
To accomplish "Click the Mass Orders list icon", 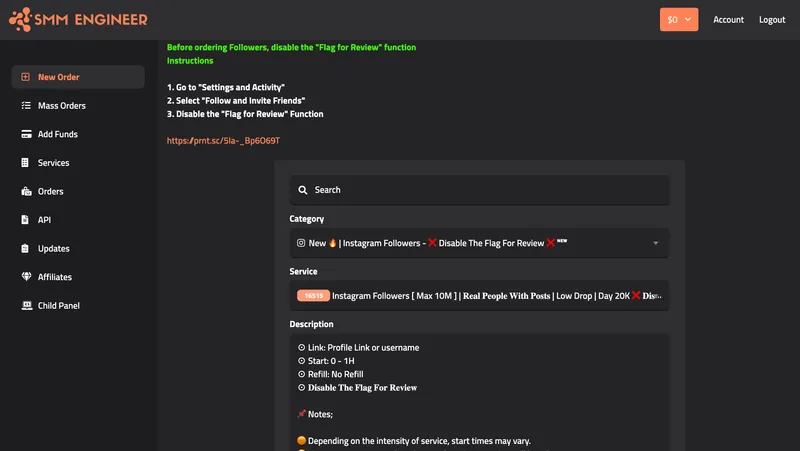I will pyautogui.click(x=25, y=106).
